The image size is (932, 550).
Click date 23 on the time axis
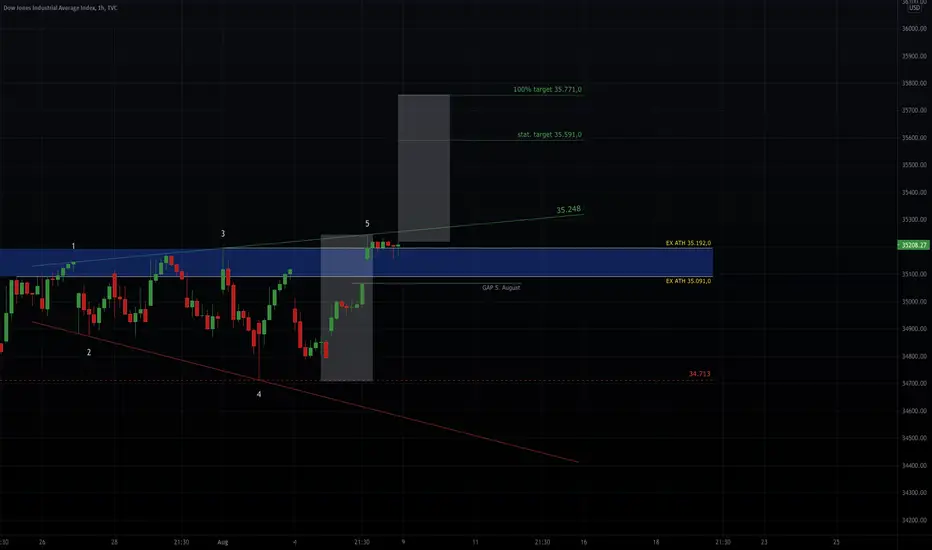(x=764, y=542)
